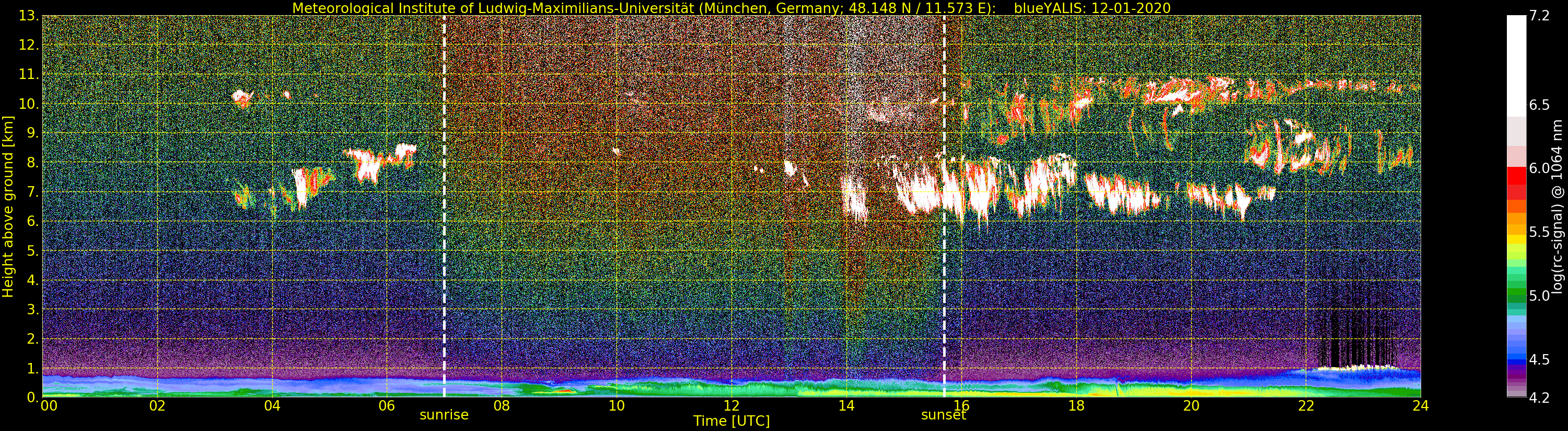Image resolution: width=1568 pixels, height=431 pixels.
Task: Click the 'sunrise' label below the time axis
Action: coord(444,415)
